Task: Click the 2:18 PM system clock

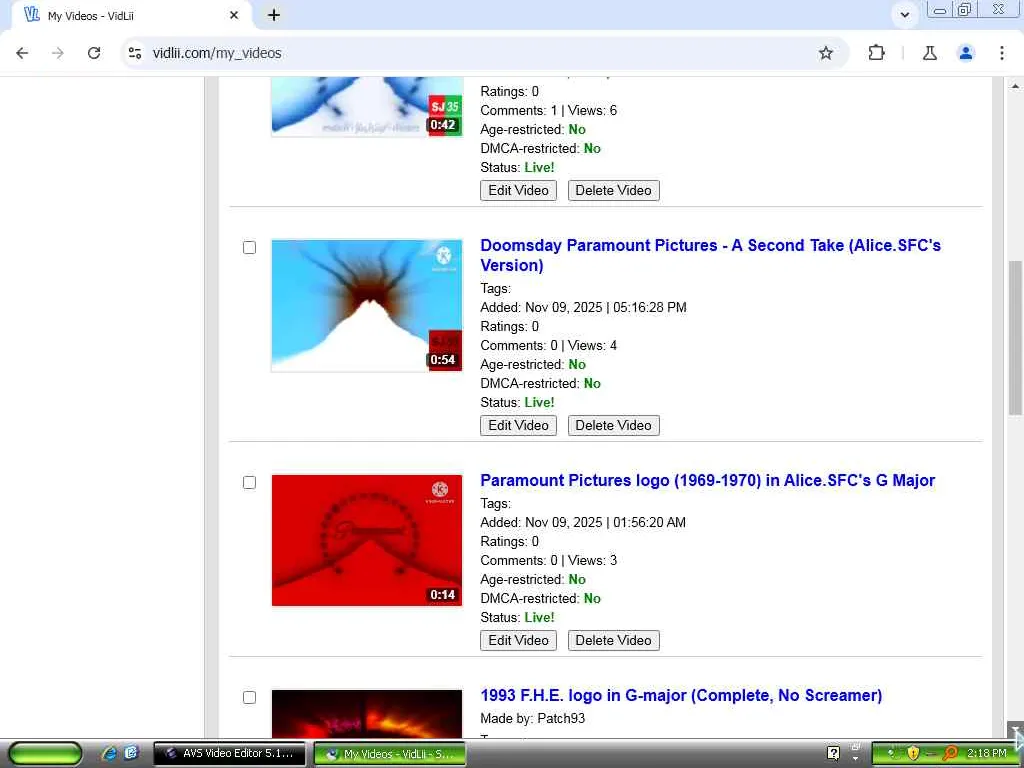Action: coord(987,754)
